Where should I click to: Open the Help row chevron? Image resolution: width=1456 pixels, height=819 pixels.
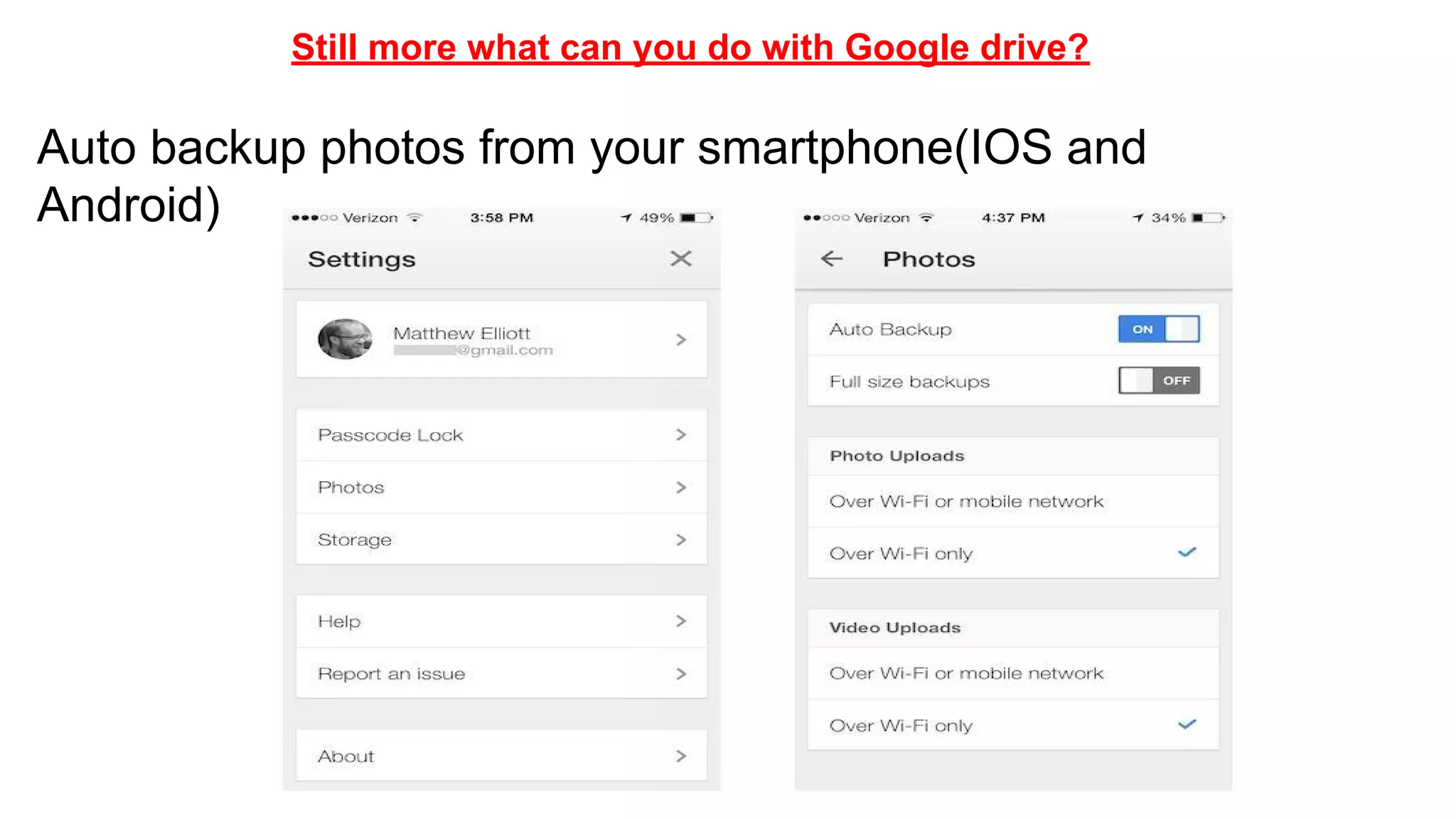[680, 621]
